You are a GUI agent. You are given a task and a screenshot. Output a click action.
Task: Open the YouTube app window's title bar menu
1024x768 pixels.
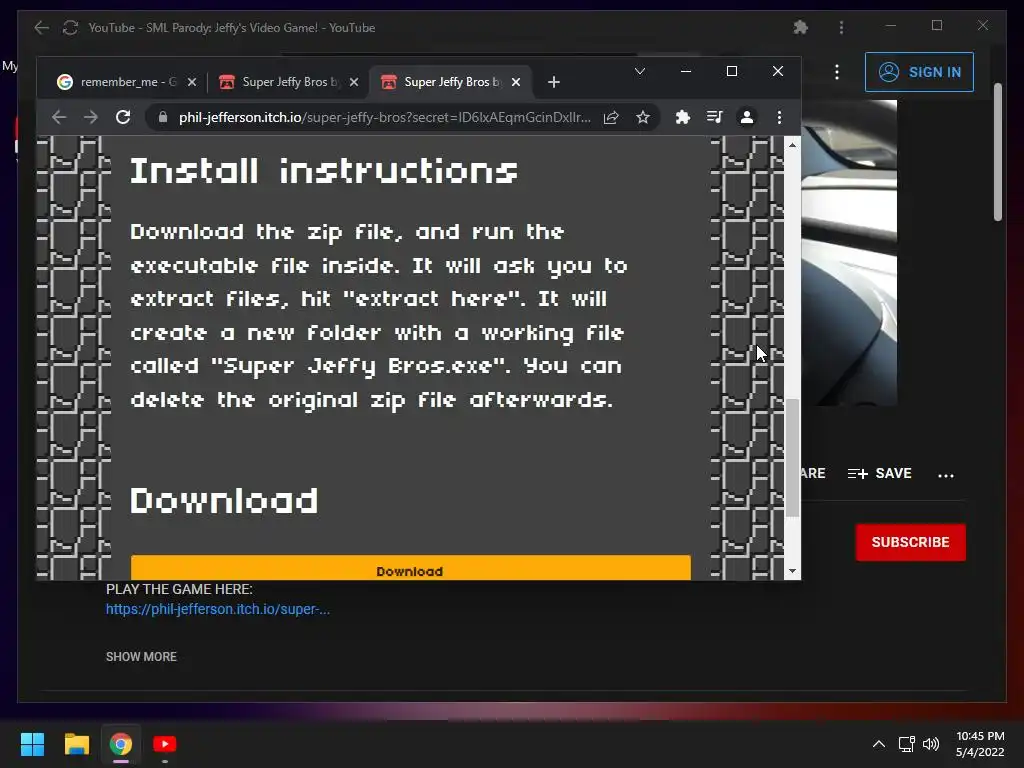tap(841, 27)
